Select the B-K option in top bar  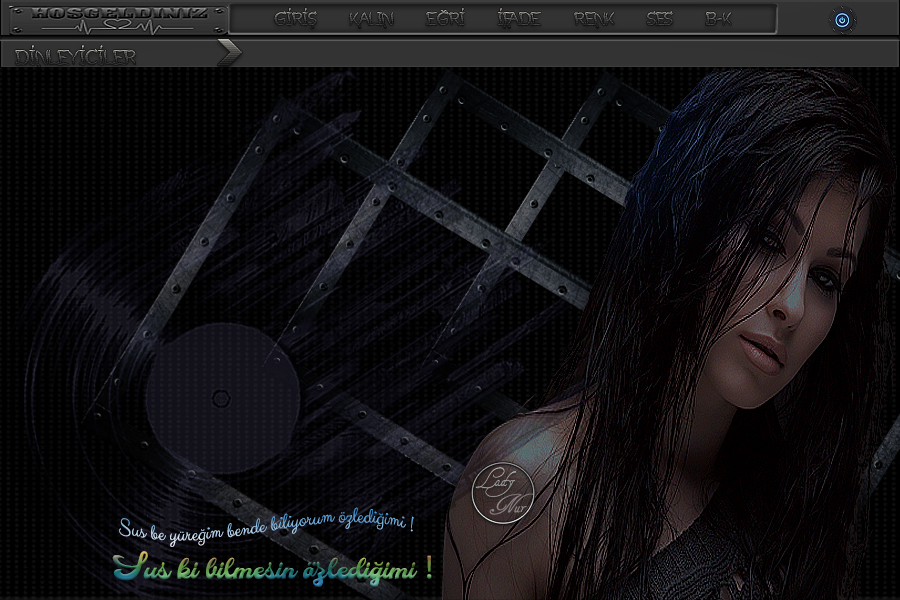click(718, 19)
